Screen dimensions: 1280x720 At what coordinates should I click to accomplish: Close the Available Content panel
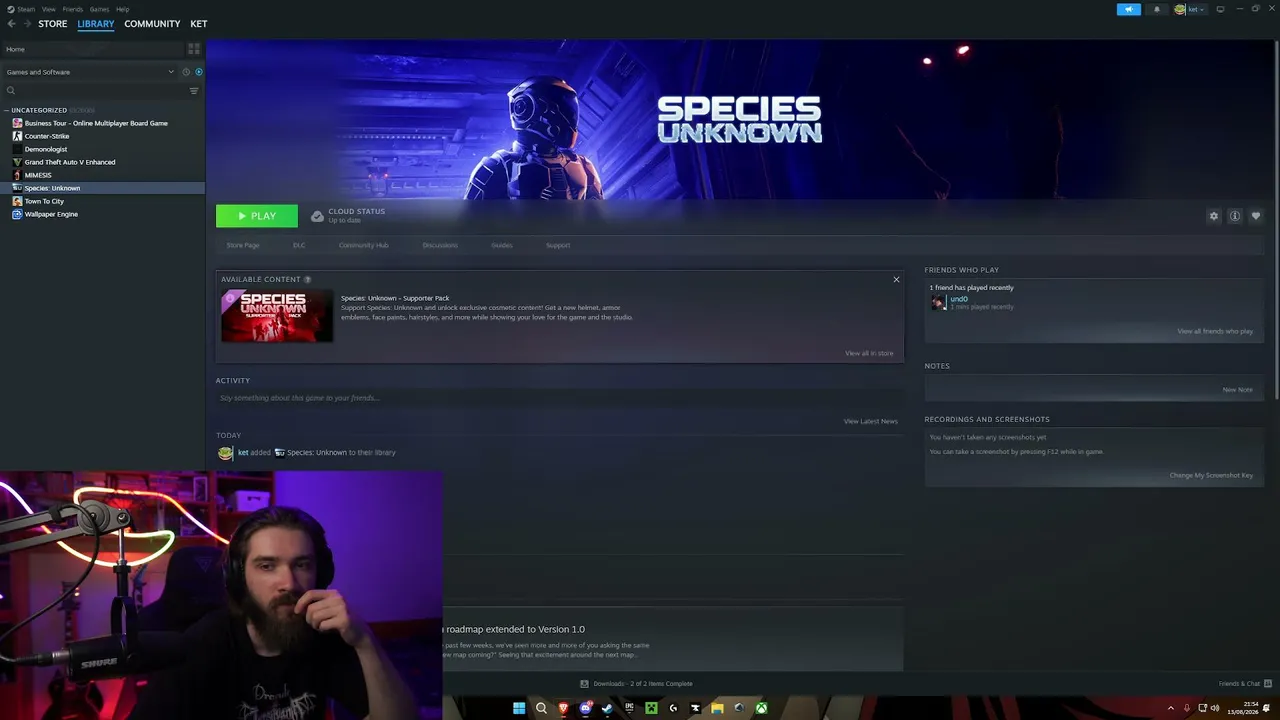[x=896, y=279]
